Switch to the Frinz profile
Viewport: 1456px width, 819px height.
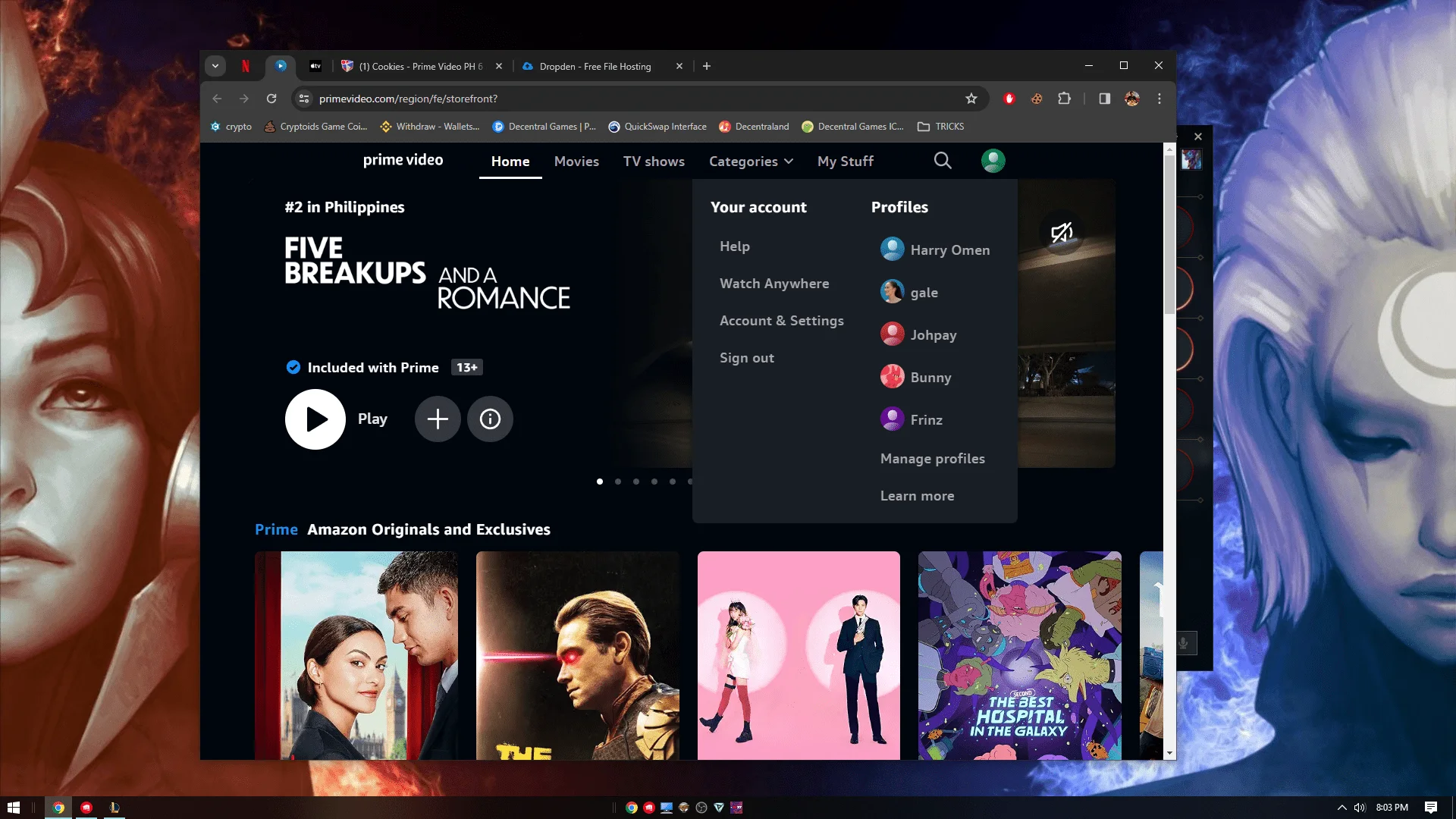pos(912,419)
